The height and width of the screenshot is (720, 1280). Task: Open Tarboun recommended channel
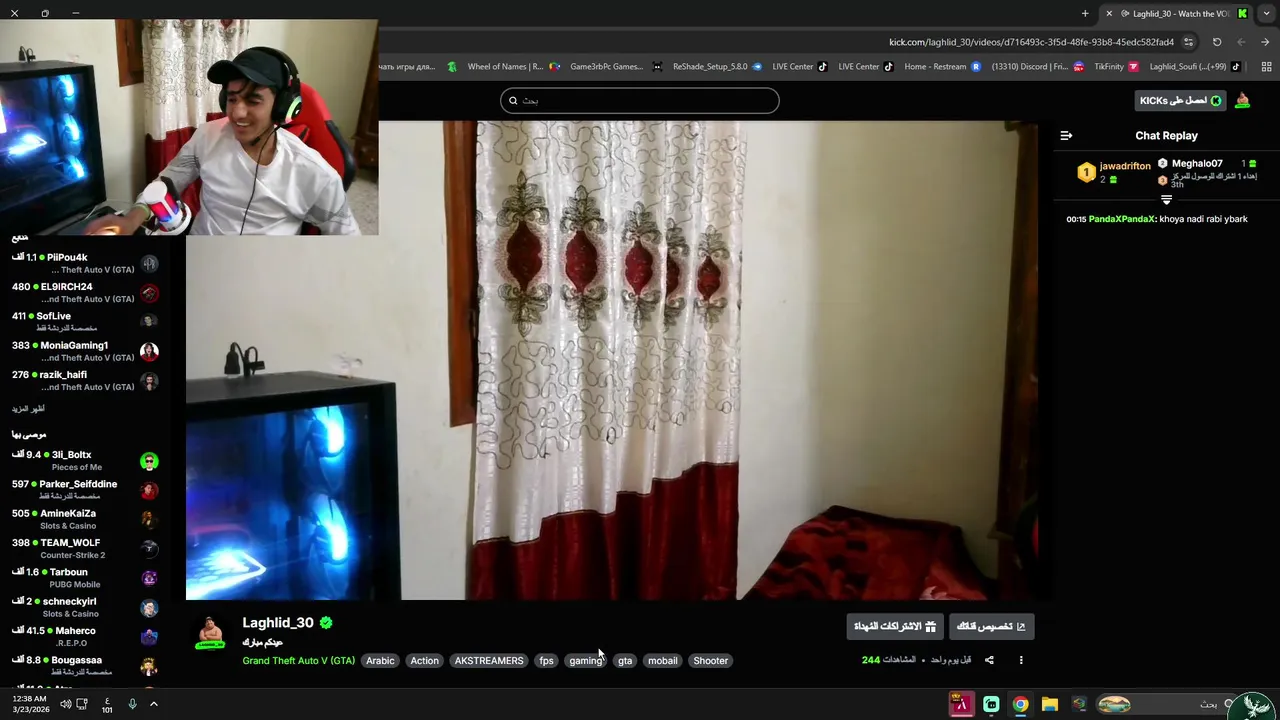pyautogui.click(x=85, y=578)
